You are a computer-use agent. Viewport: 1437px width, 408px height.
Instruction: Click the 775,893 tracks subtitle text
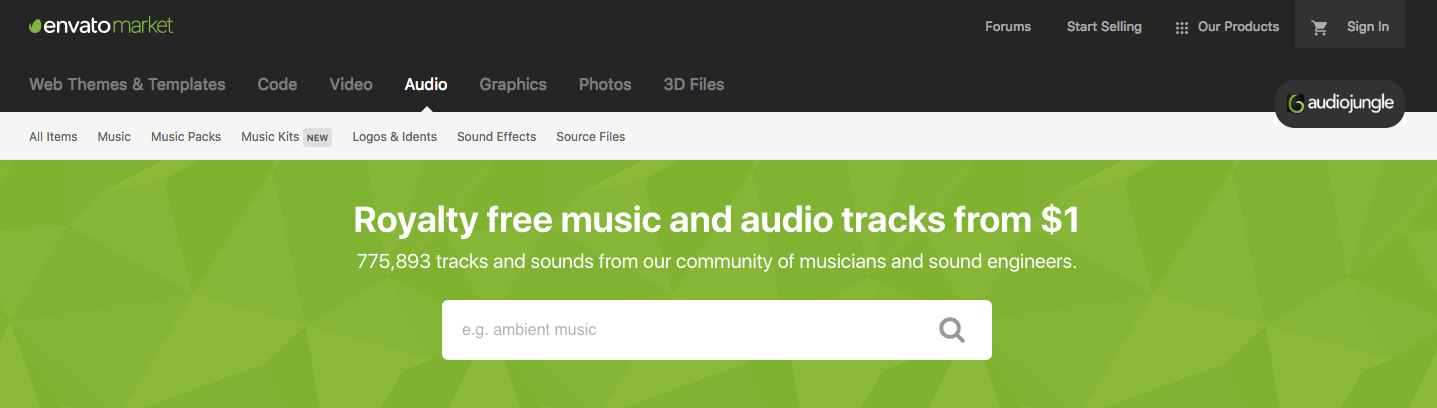coord(717,263)
